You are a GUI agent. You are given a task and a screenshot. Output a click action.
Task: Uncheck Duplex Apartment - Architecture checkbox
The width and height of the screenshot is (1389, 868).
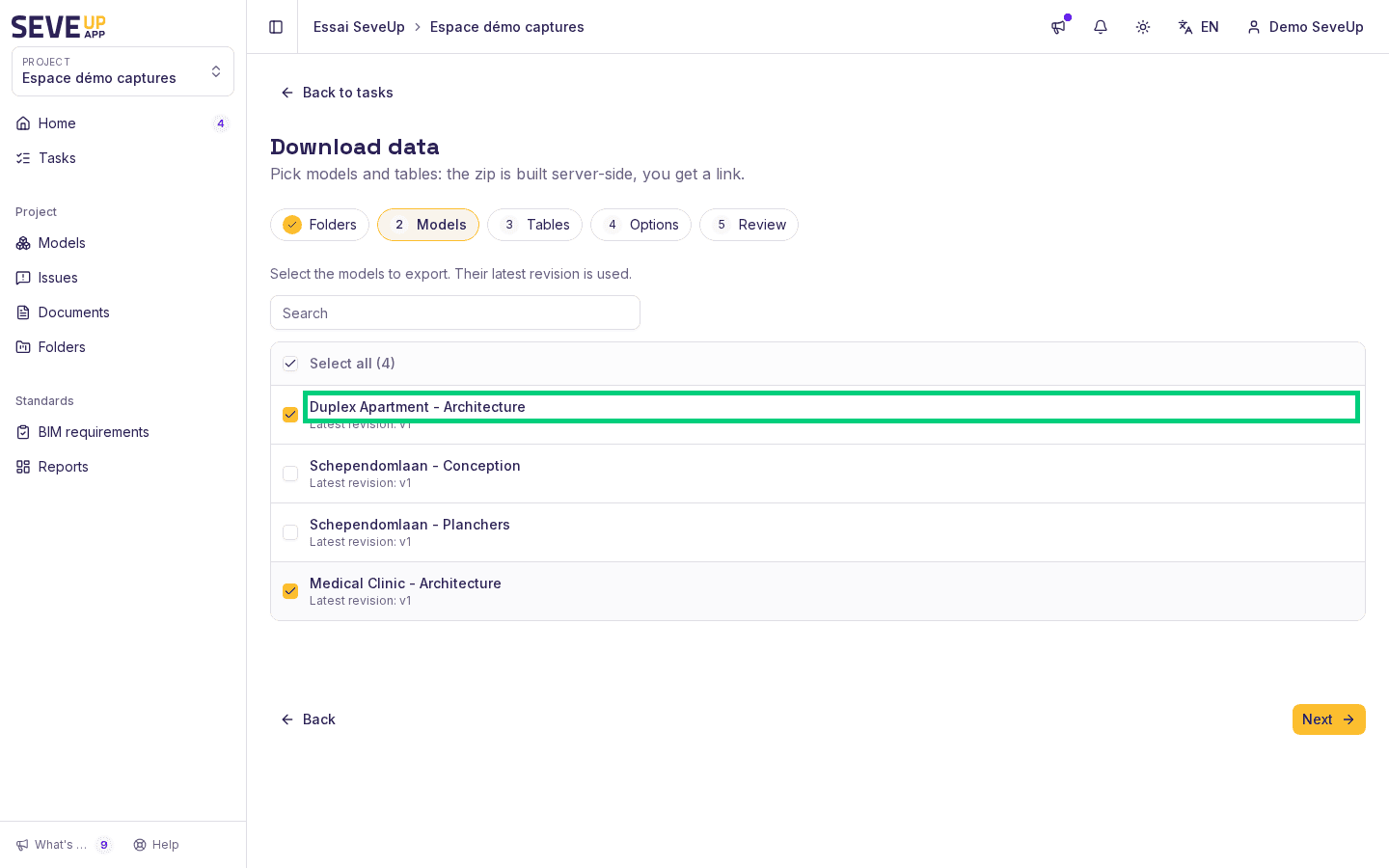point(290,415)
